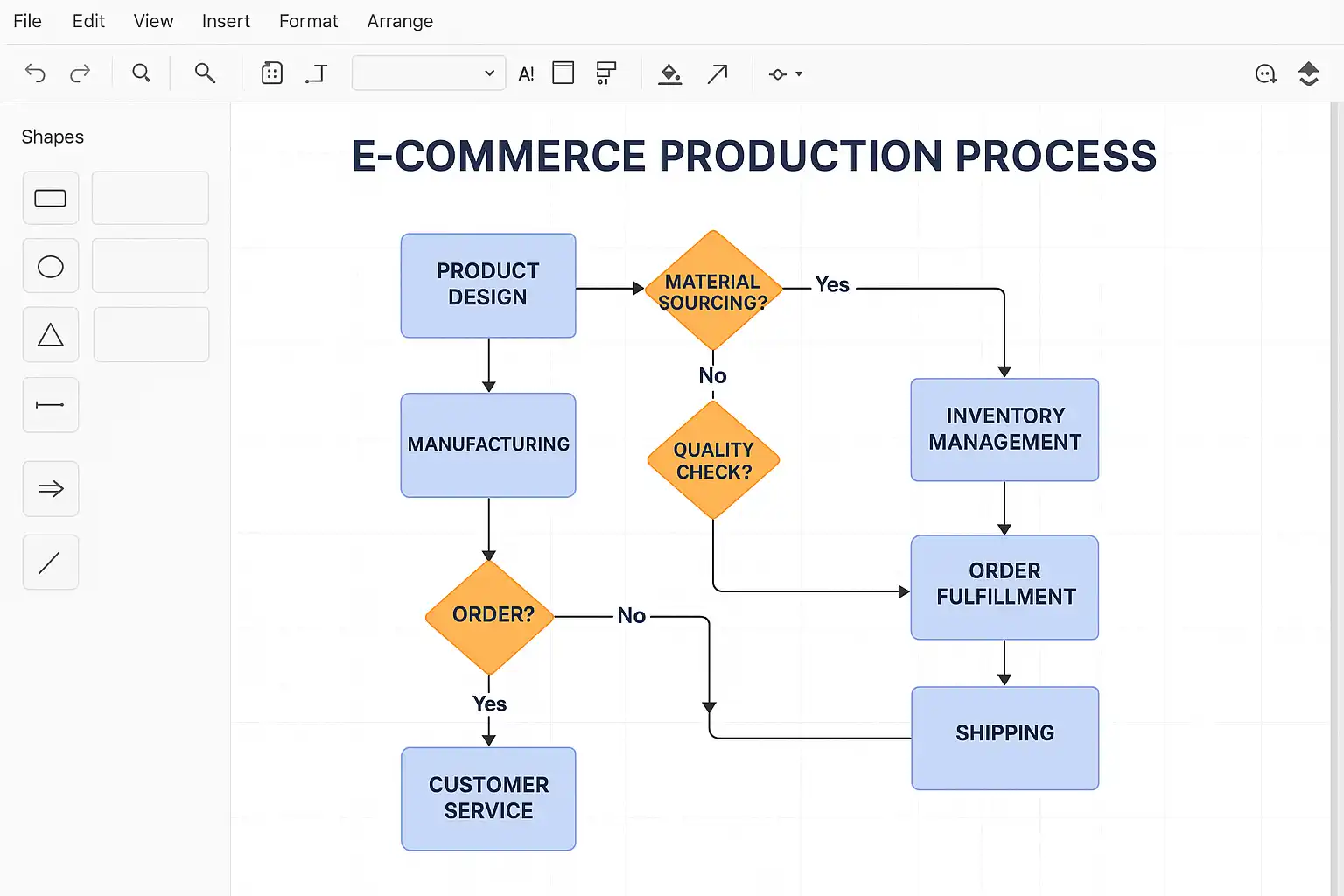Open the File menu
1344x896 pixels.
28,21
